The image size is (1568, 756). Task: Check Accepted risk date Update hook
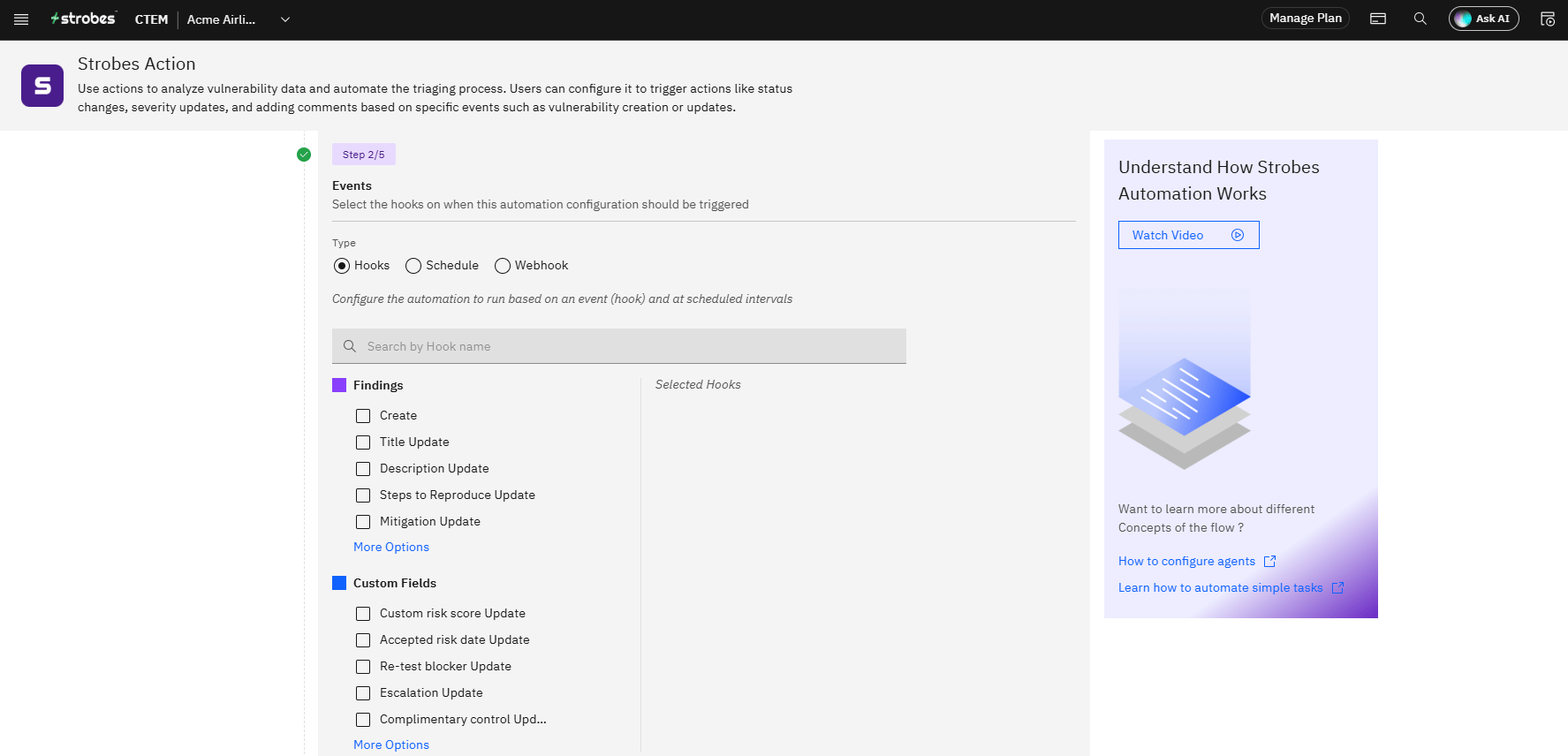pos(363,640)
